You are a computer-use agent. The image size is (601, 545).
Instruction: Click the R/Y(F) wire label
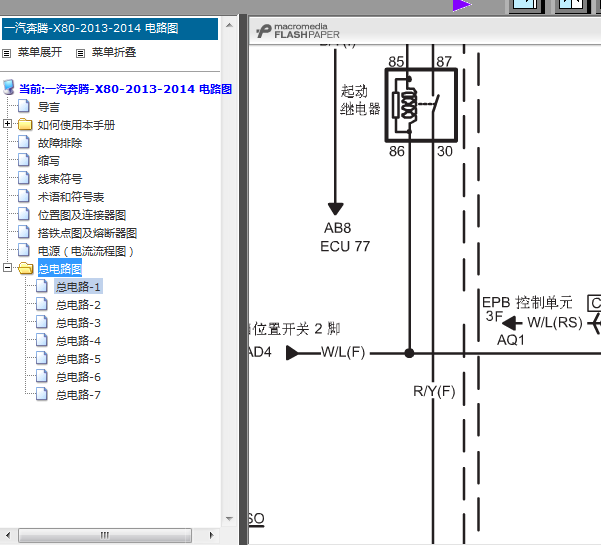point(434,391)
